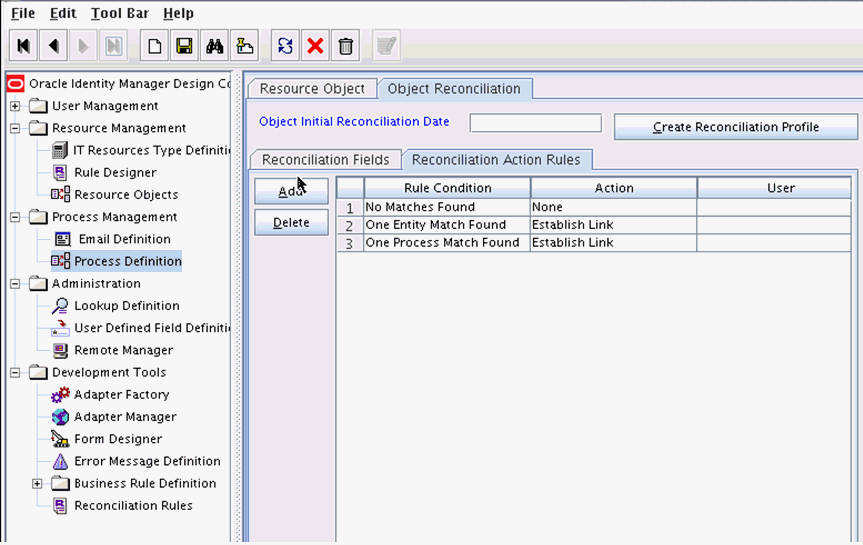This screenshot has height=545, width=863.
Task: Click the New blank document icon
Action: click(154, 46)
